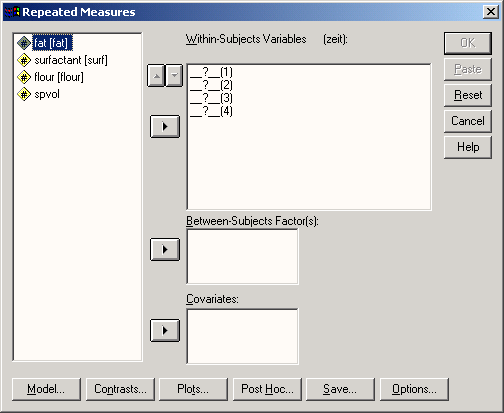Open the Save... dialog
This screenshot has width=504, height=413.
340,389
